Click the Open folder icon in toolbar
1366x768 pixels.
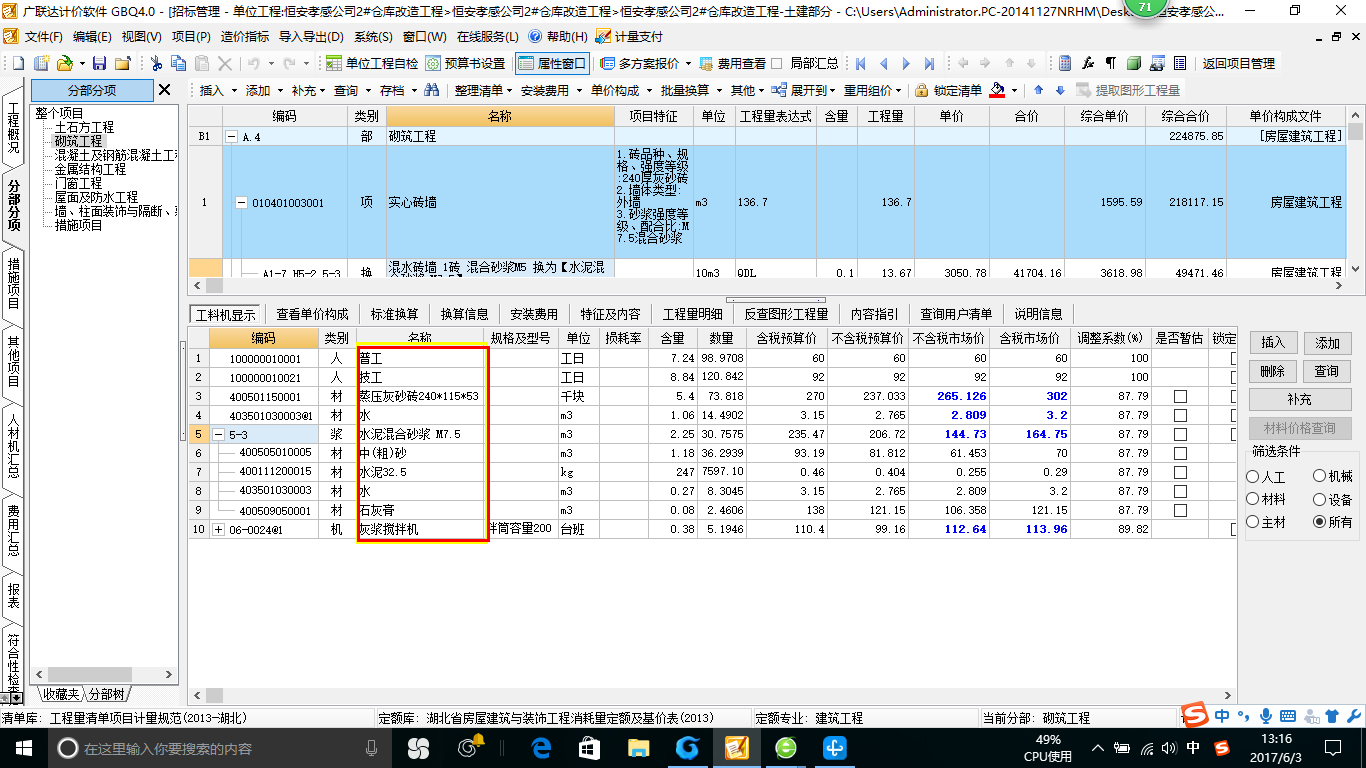62,63
